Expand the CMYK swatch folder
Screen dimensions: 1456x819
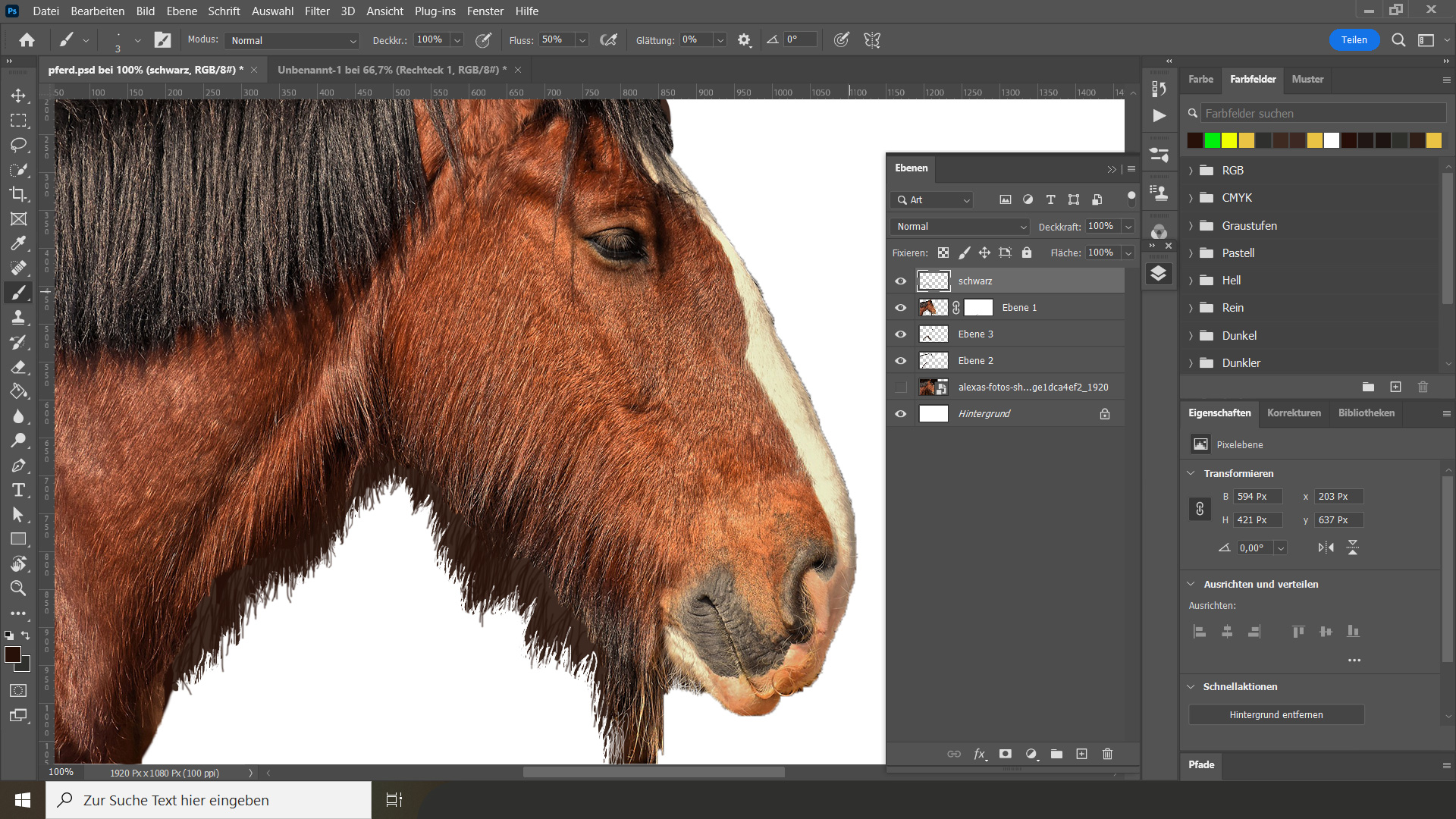[x=1191, y=198]
